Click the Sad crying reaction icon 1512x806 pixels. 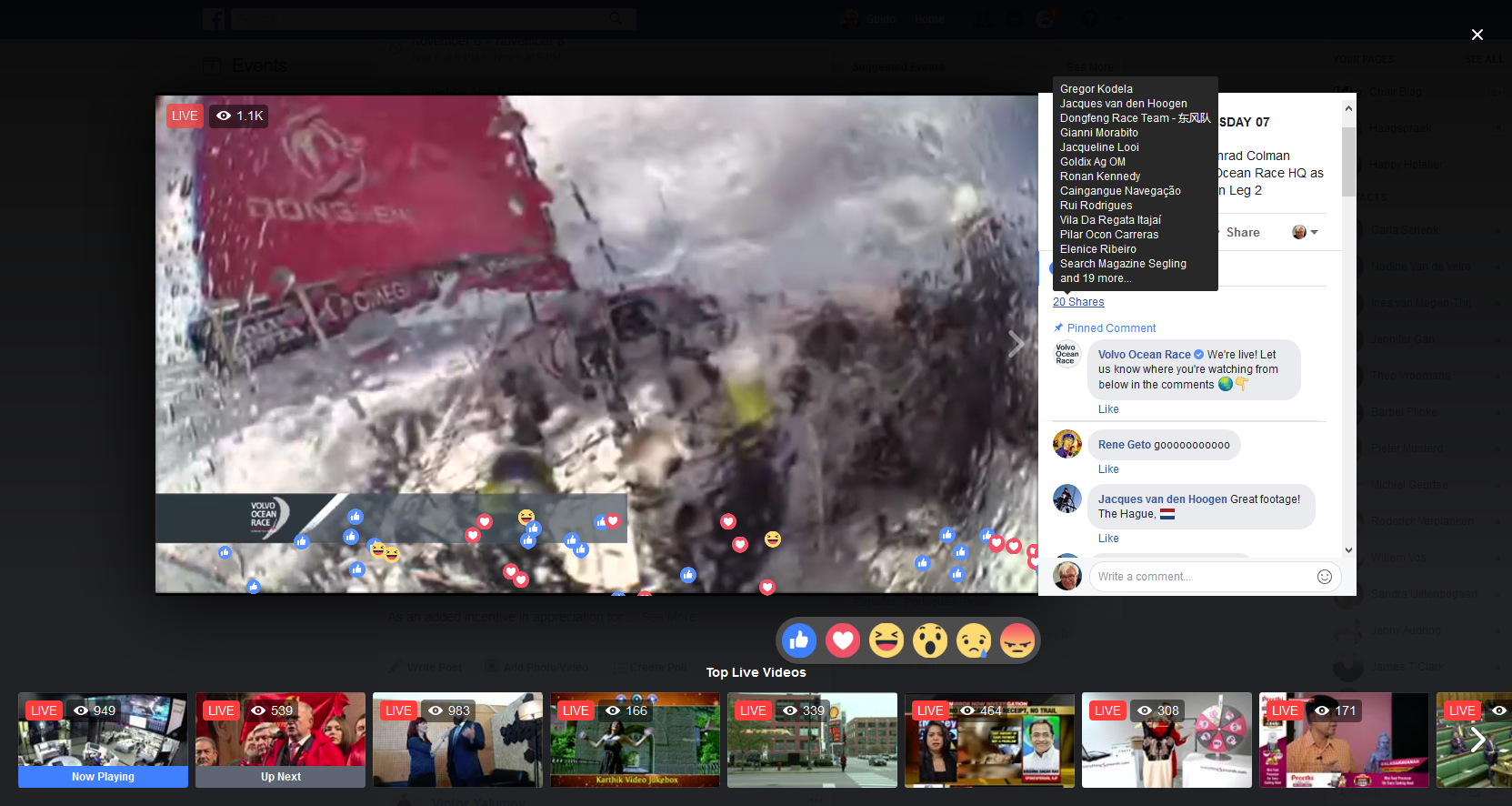[x=974, y=641]
